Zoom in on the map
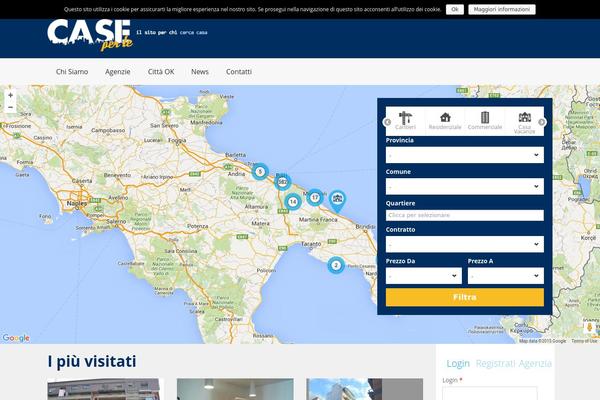The height and width of the screenshot is (400, 600). (11, 95)
